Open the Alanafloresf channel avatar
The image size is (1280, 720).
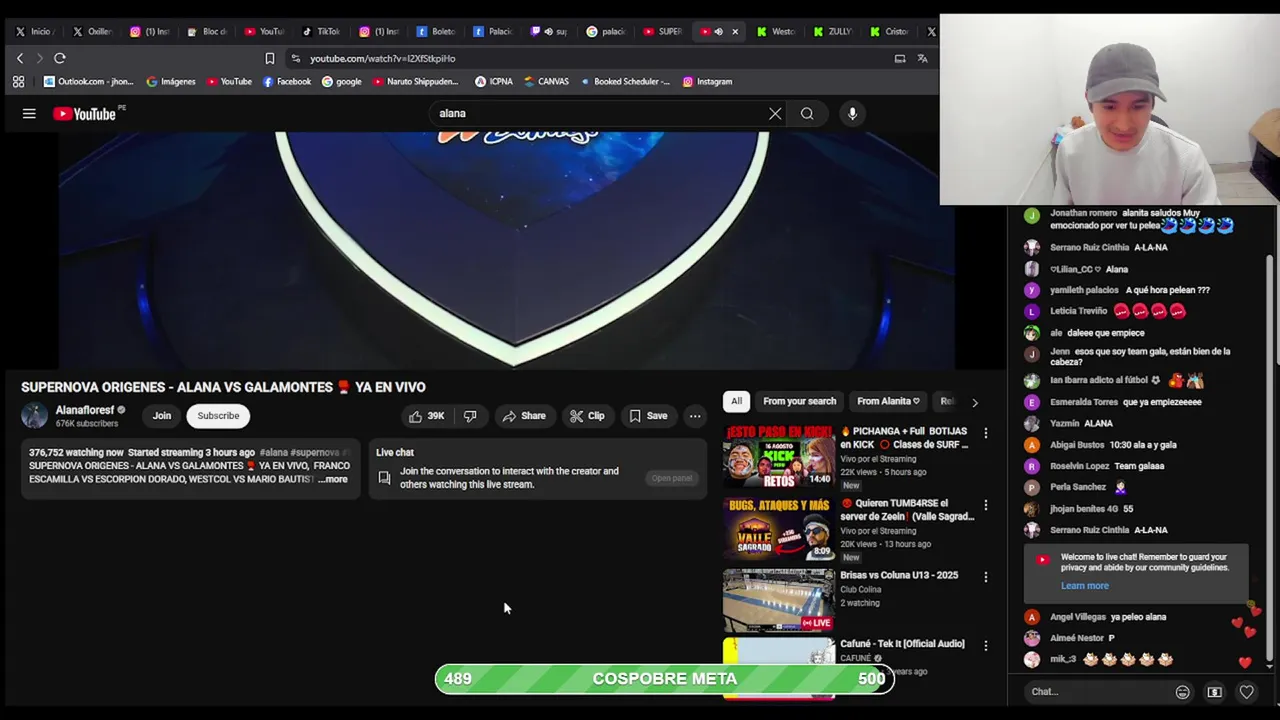[35, 416]
